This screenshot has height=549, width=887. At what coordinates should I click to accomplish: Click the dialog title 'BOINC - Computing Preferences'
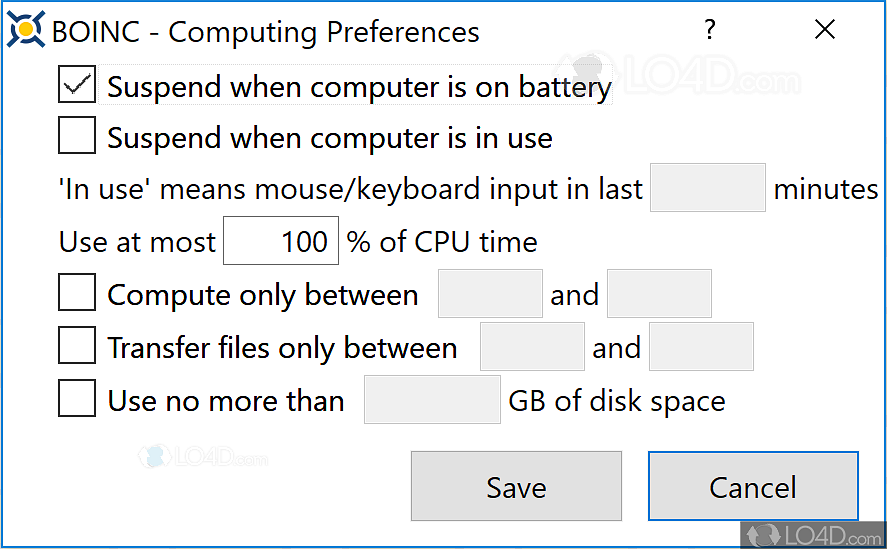coord(265,32)
